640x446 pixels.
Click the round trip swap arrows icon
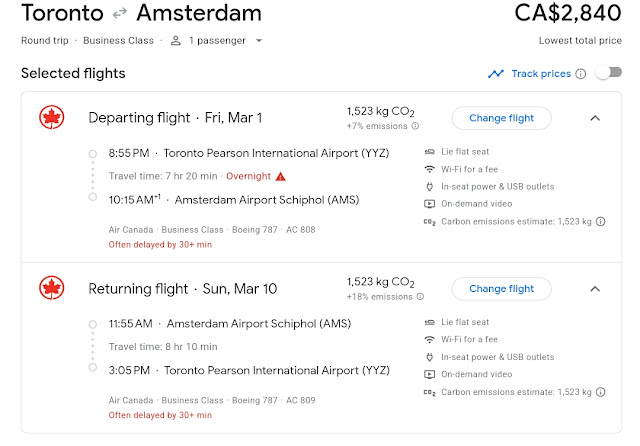[x=122, y=15]
